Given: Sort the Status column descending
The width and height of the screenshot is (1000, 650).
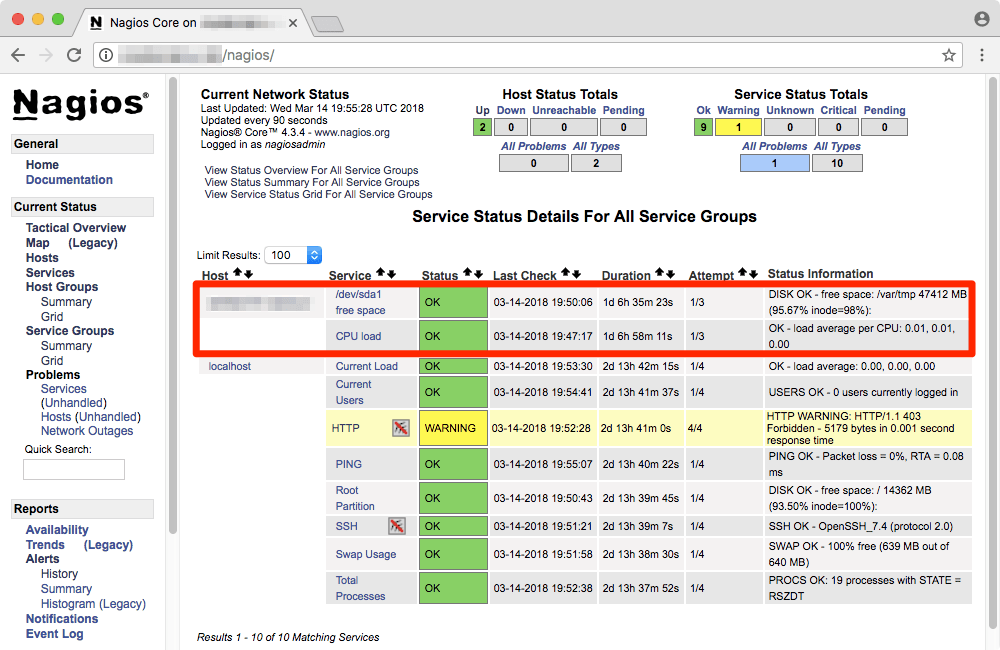Looking at the screenshot, I should [478, 273].
